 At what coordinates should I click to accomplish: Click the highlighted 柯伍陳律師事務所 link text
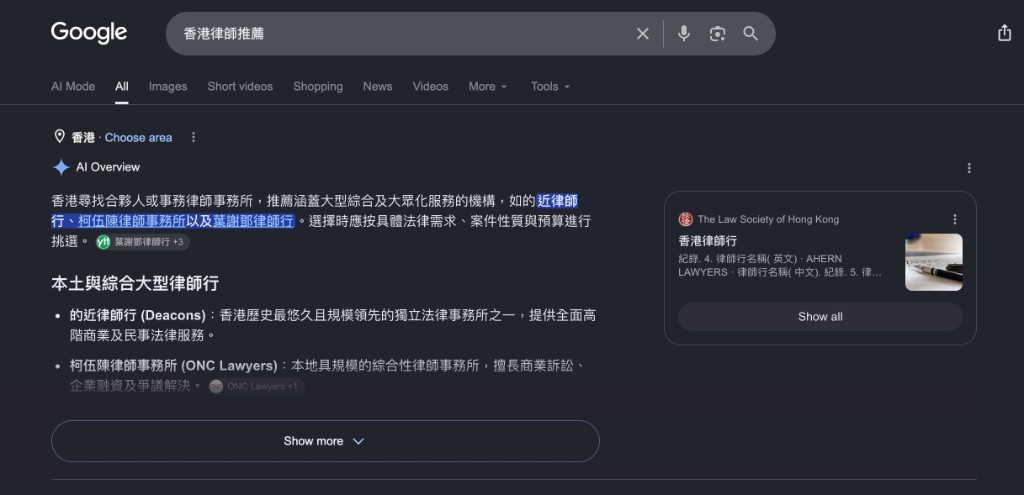pos(132,221)
